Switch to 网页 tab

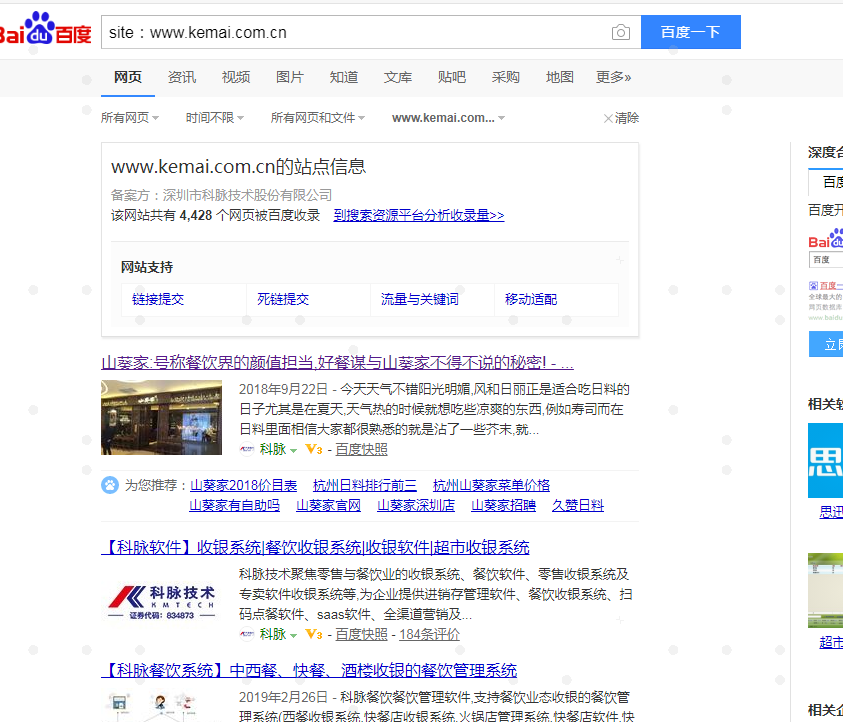[128, 77]
